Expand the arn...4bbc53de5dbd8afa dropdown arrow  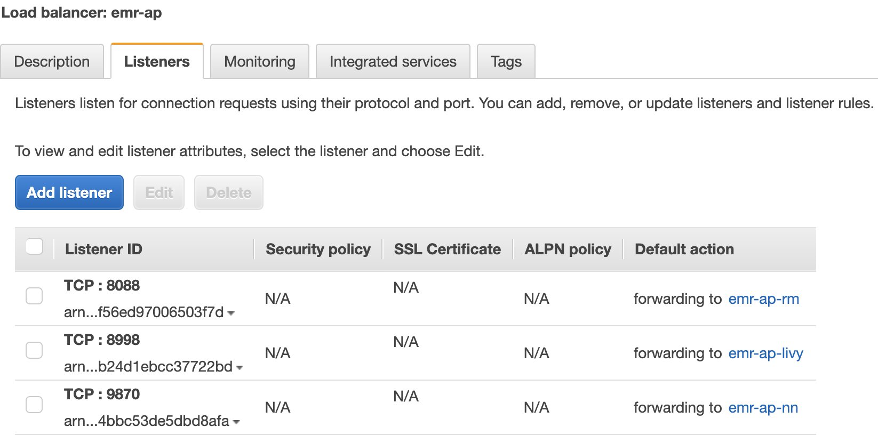[236, 423]
